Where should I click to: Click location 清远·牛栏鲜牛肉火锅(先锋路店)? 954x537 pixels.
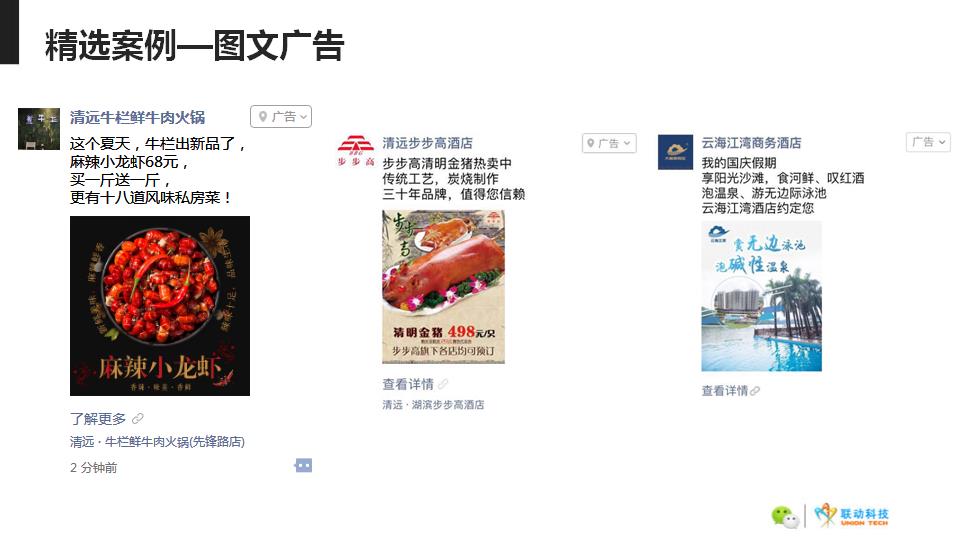point(158,442)
